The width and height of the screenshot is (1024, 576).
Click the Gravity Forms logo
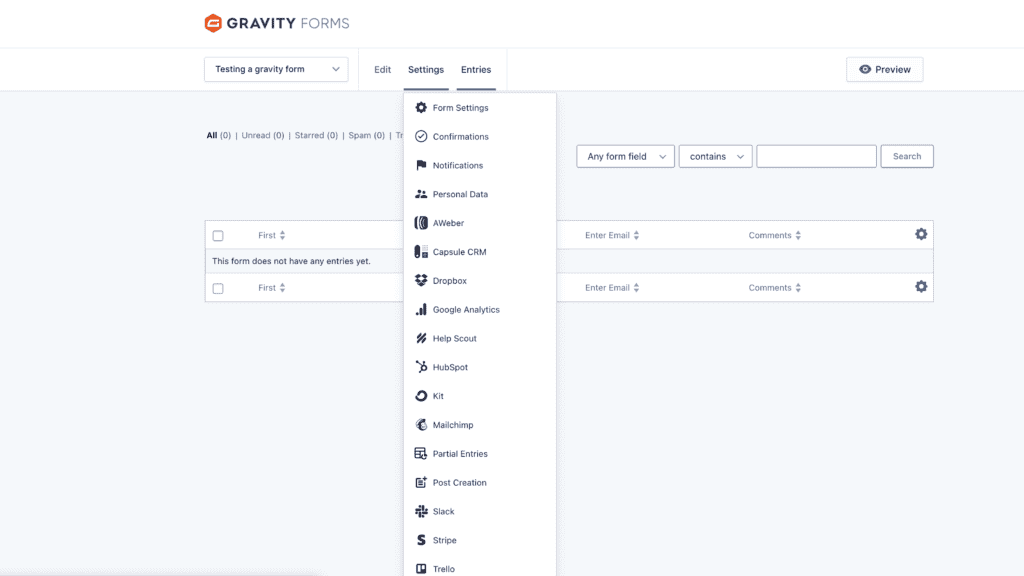pyautogui.click(x=277, y=24)
